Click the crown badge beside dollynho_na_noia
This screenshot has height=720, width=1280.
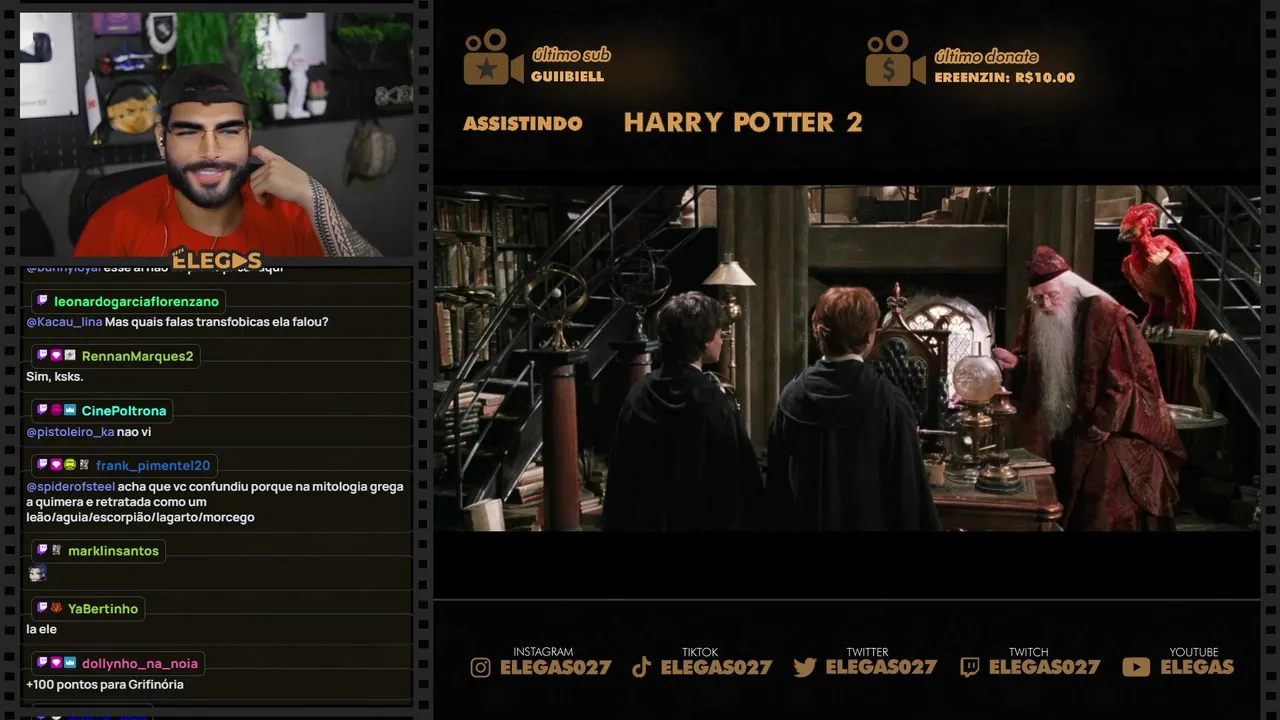70,663
